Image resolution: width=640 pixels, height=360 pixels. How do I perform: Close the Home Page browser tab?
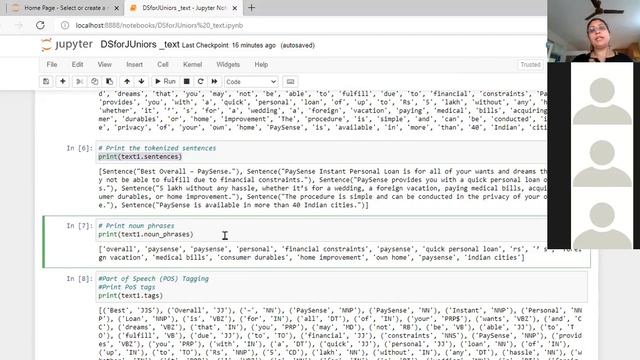[116, 8]
